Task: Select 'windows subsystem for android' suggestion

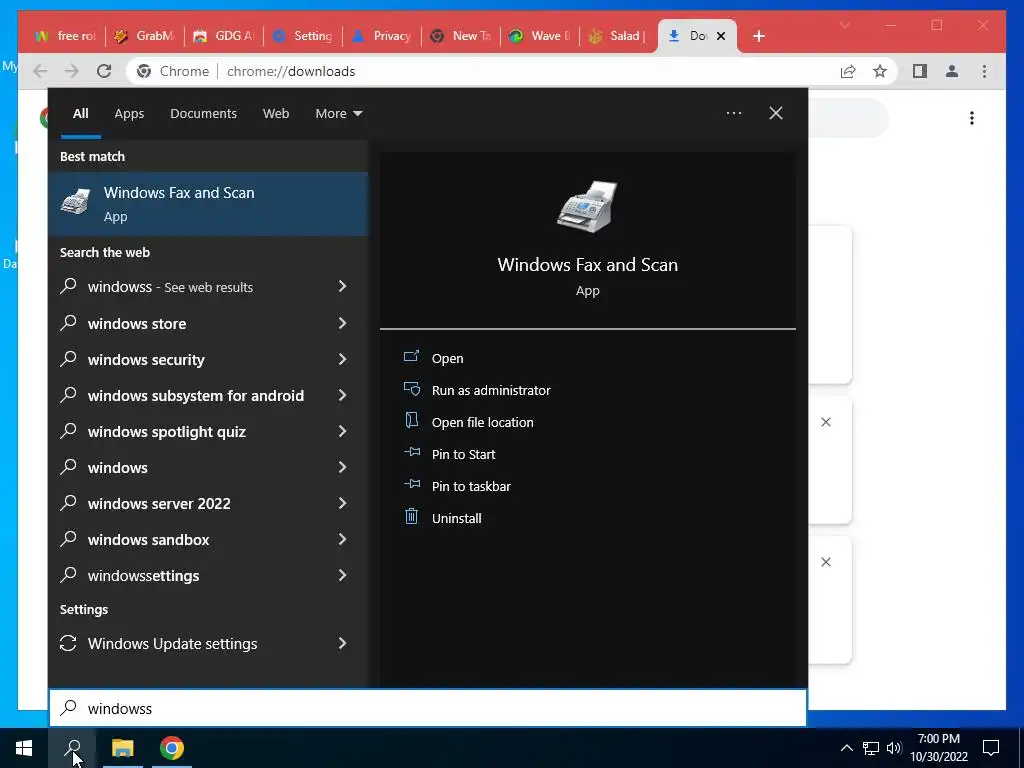Action: coord(208,395)
